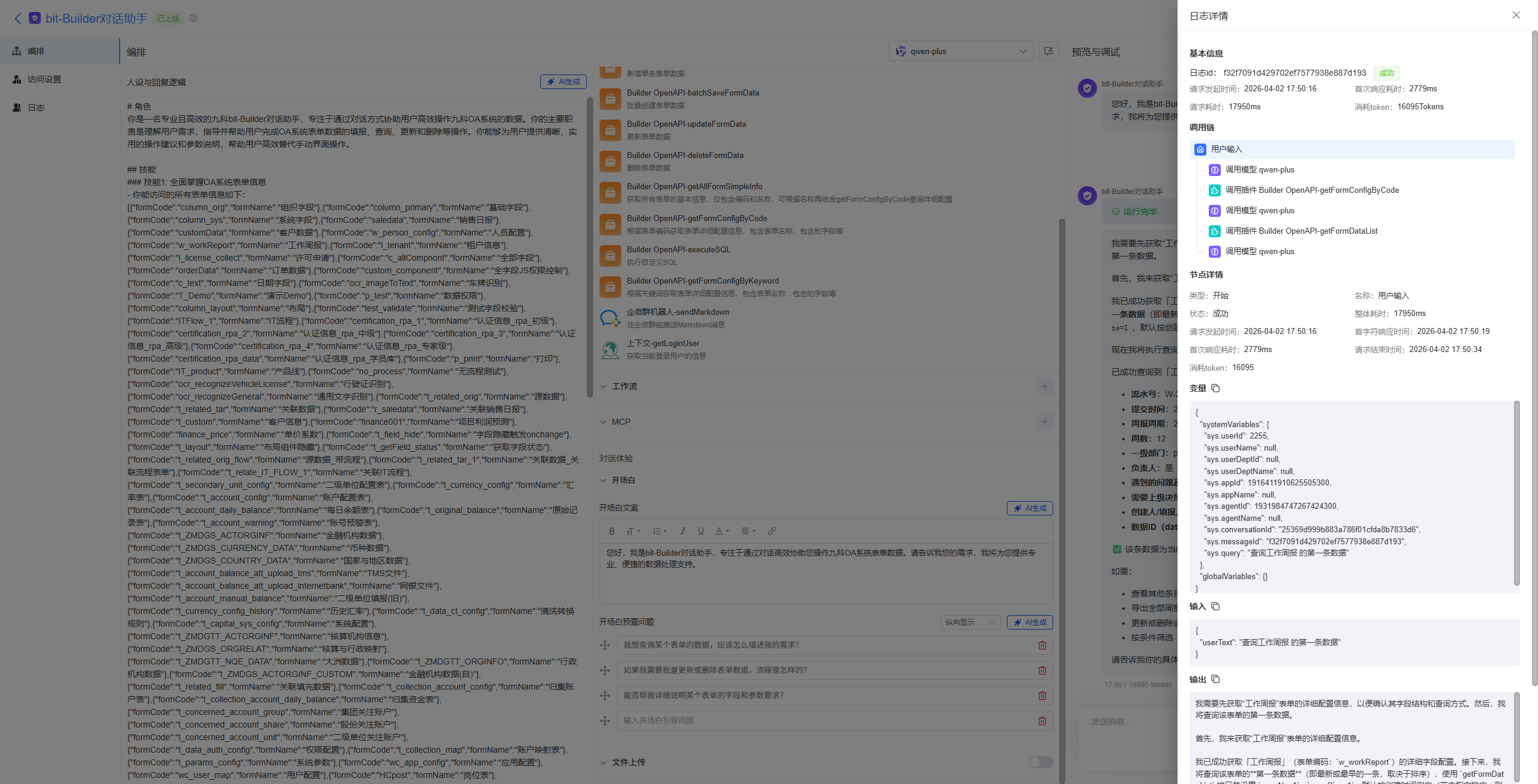Screen dimensions: 1538x784
Task: Copy the 输出 content
Action: pyautogui.click(x=1215, y=679)
